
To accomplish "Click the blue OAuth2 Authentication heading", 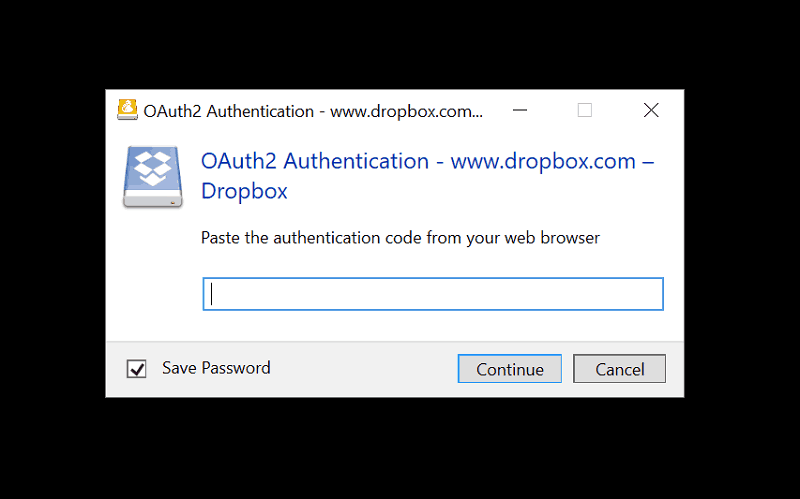I will pos(315,161).
